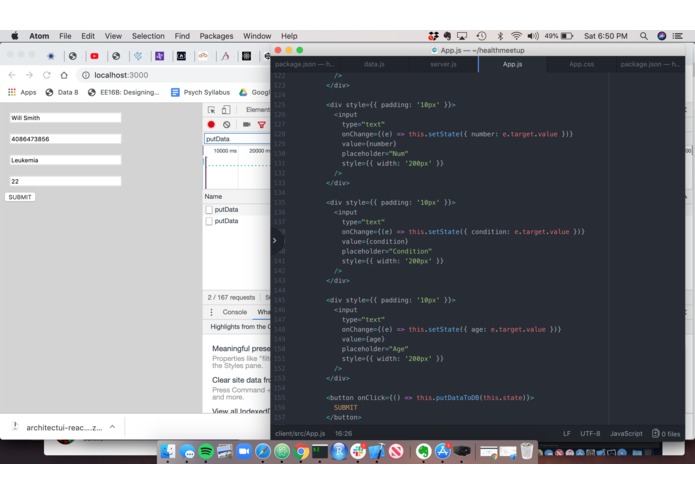Switch to the server.js tab in Atom

[x=443, y=64]
